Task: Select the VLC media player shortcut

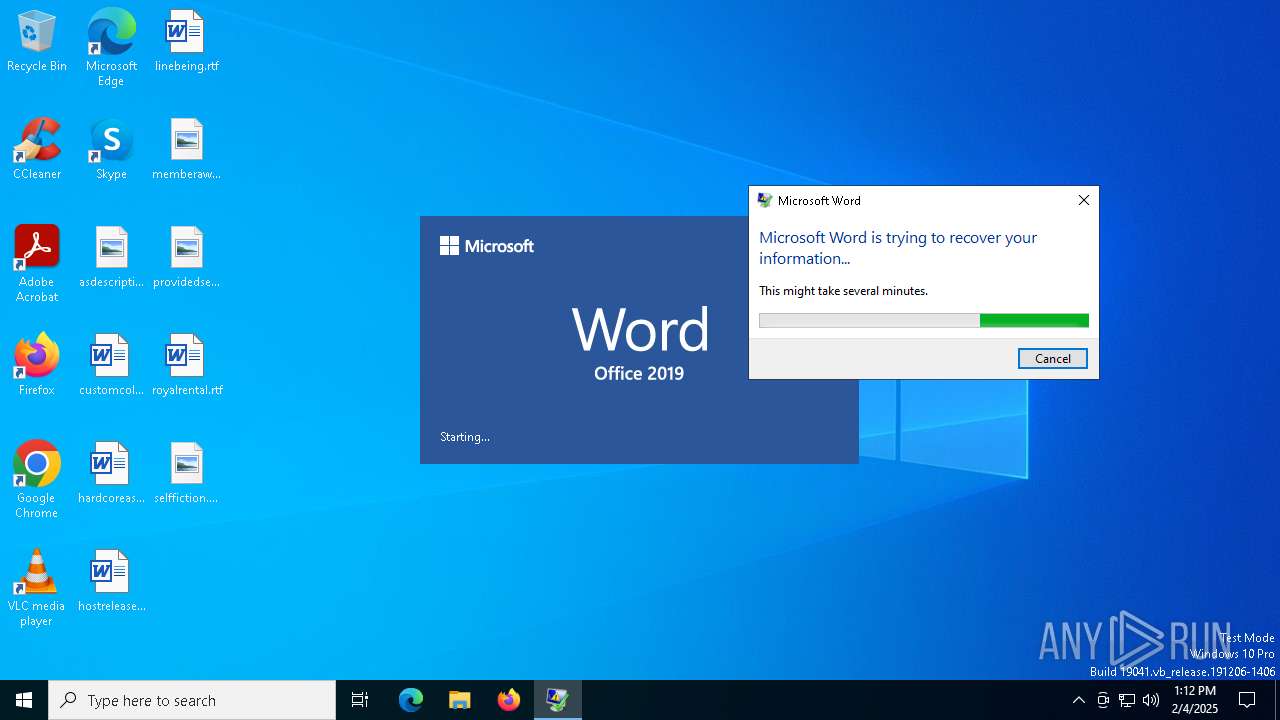Action: [37, 588]
